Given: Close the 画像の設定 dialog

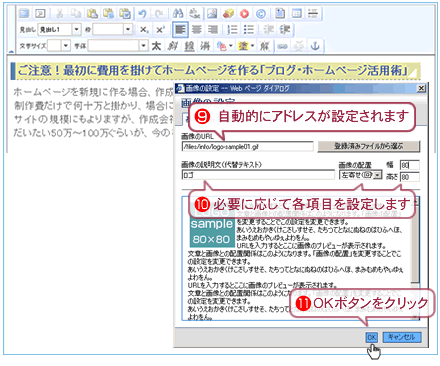Looking at the screenshot, I should 421,88.
